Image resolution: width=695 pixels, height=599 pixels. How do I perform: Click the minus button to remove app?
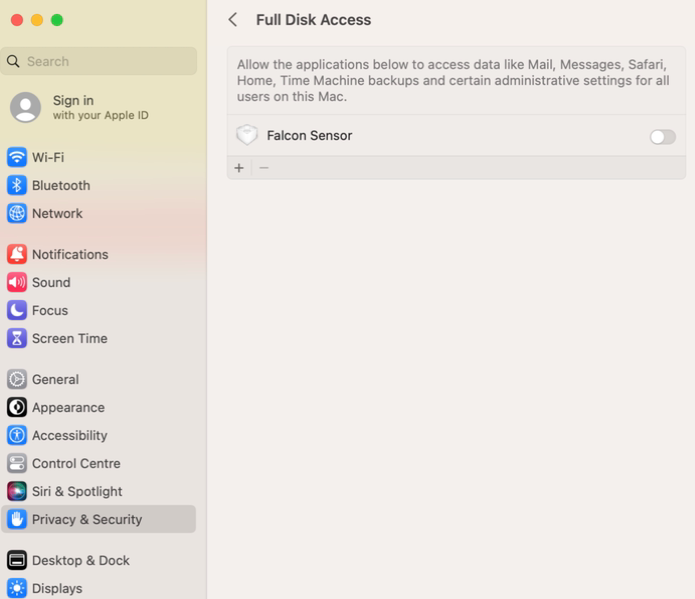(264, 168)
